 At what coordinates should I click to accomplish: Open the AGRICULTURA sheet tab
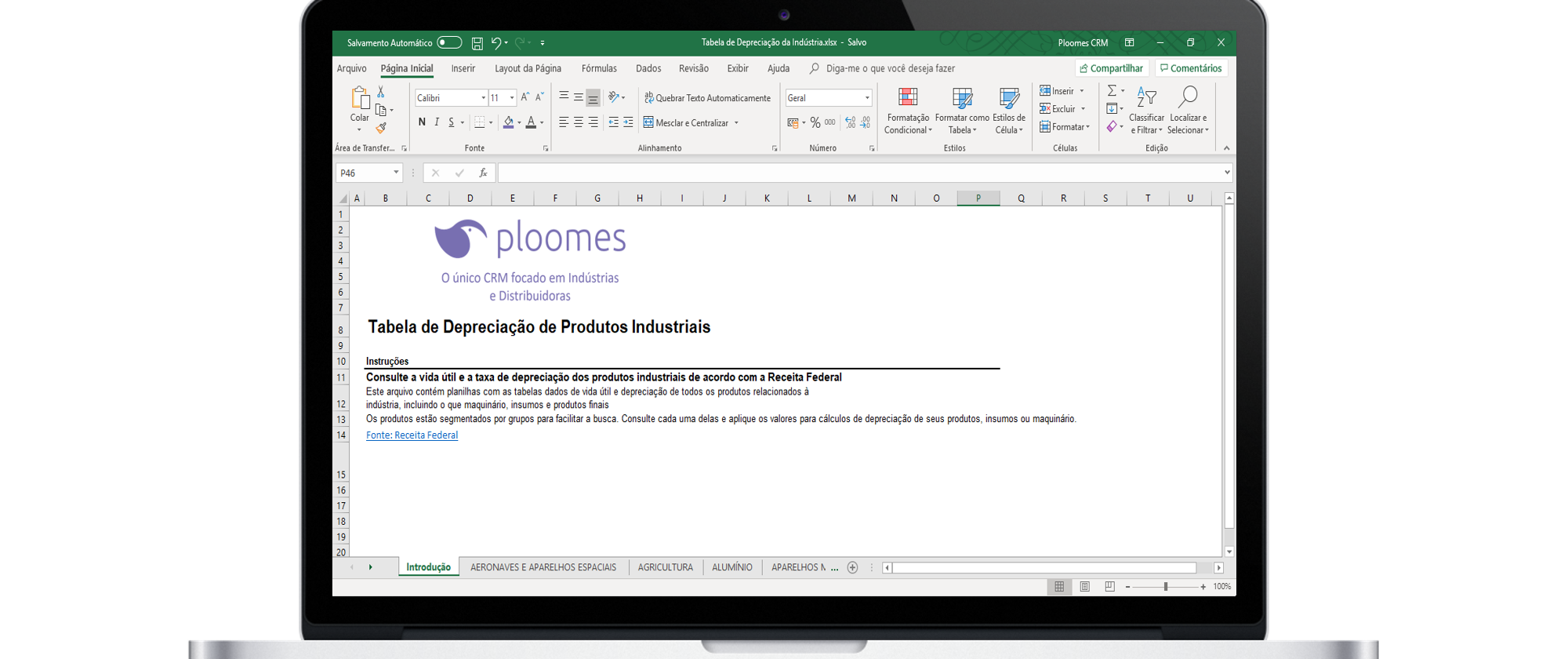click(666, 567)
